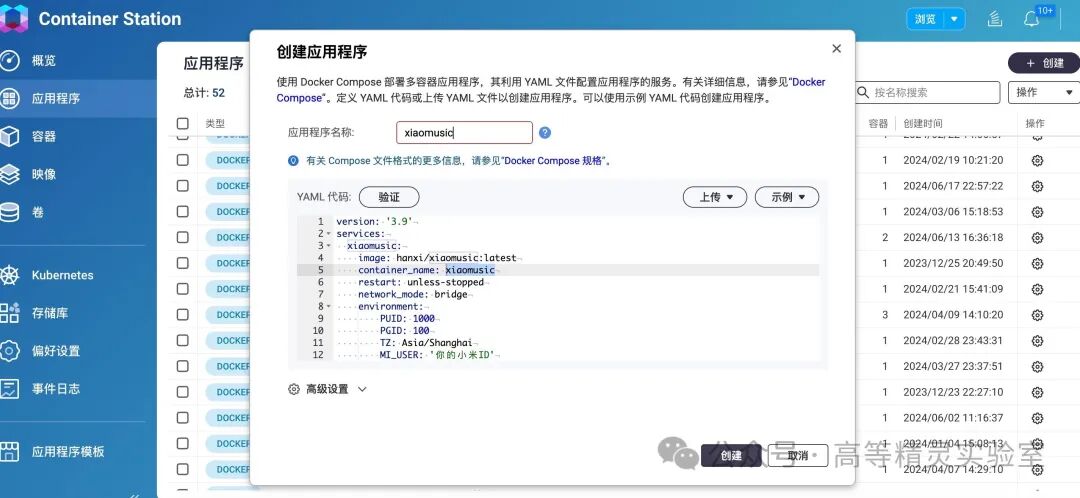This screenshot has height=498, width=1080.
Task: Open the 上传 upload dropdown
Action: pos(715,197)
